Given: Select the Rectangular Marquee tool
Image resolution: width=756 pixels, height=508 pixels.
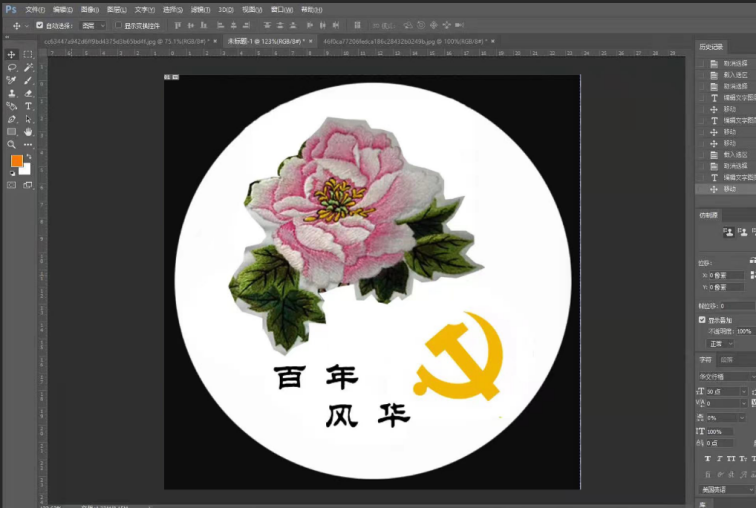Looking at the screenshot, I should (x=28, y=54).
